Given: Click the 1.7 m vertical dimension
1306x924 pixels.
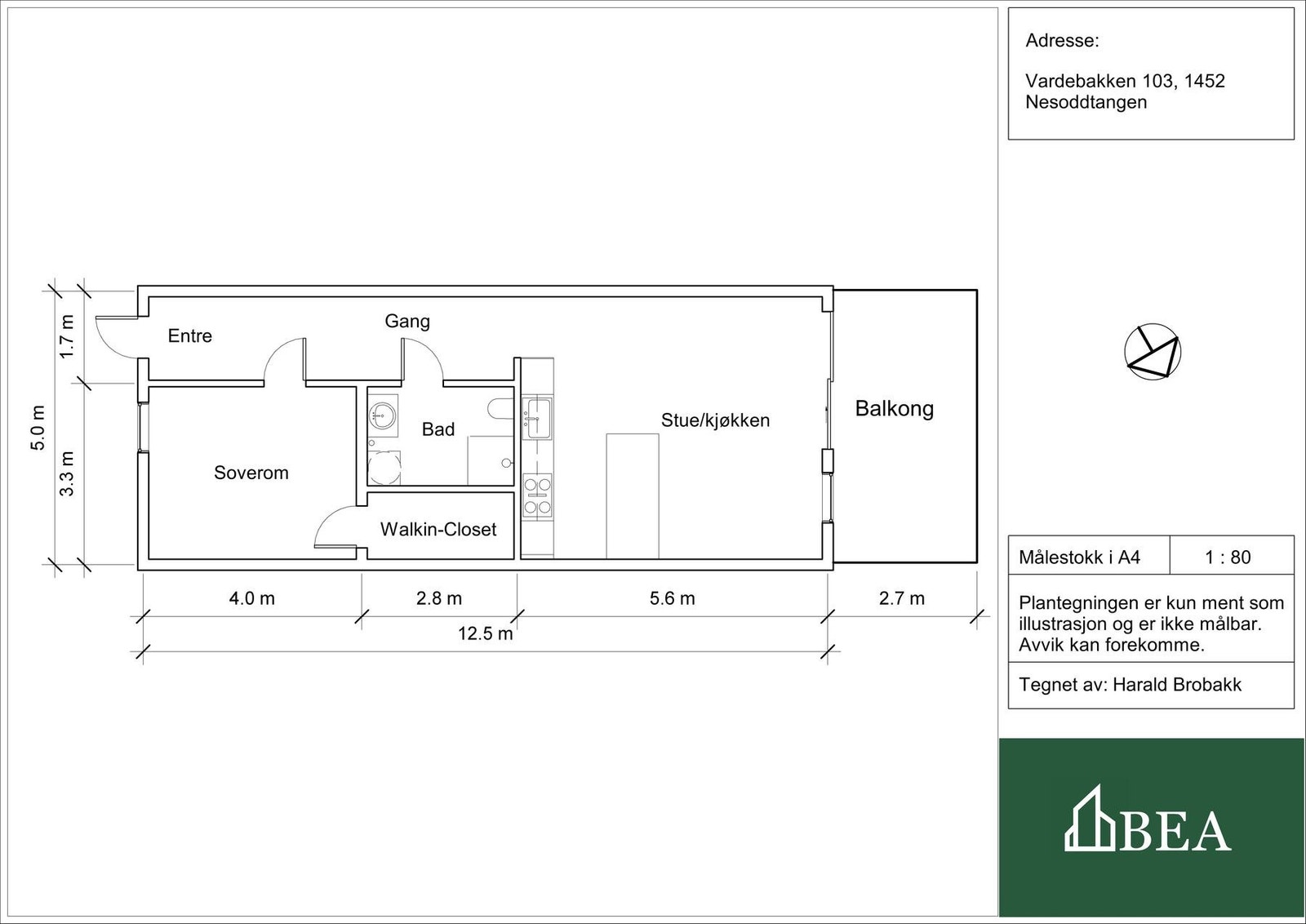Looking at the screenshot, I should pos(67,335).
